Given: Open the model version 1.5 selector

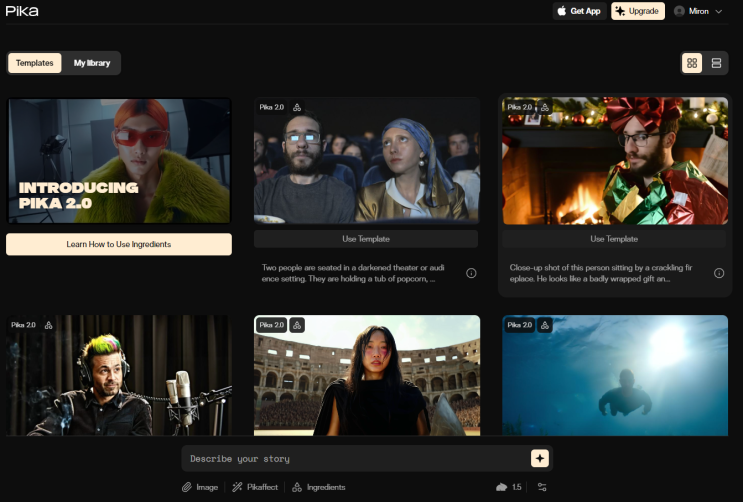Looking at the screenshot, I should coord(509,487).
